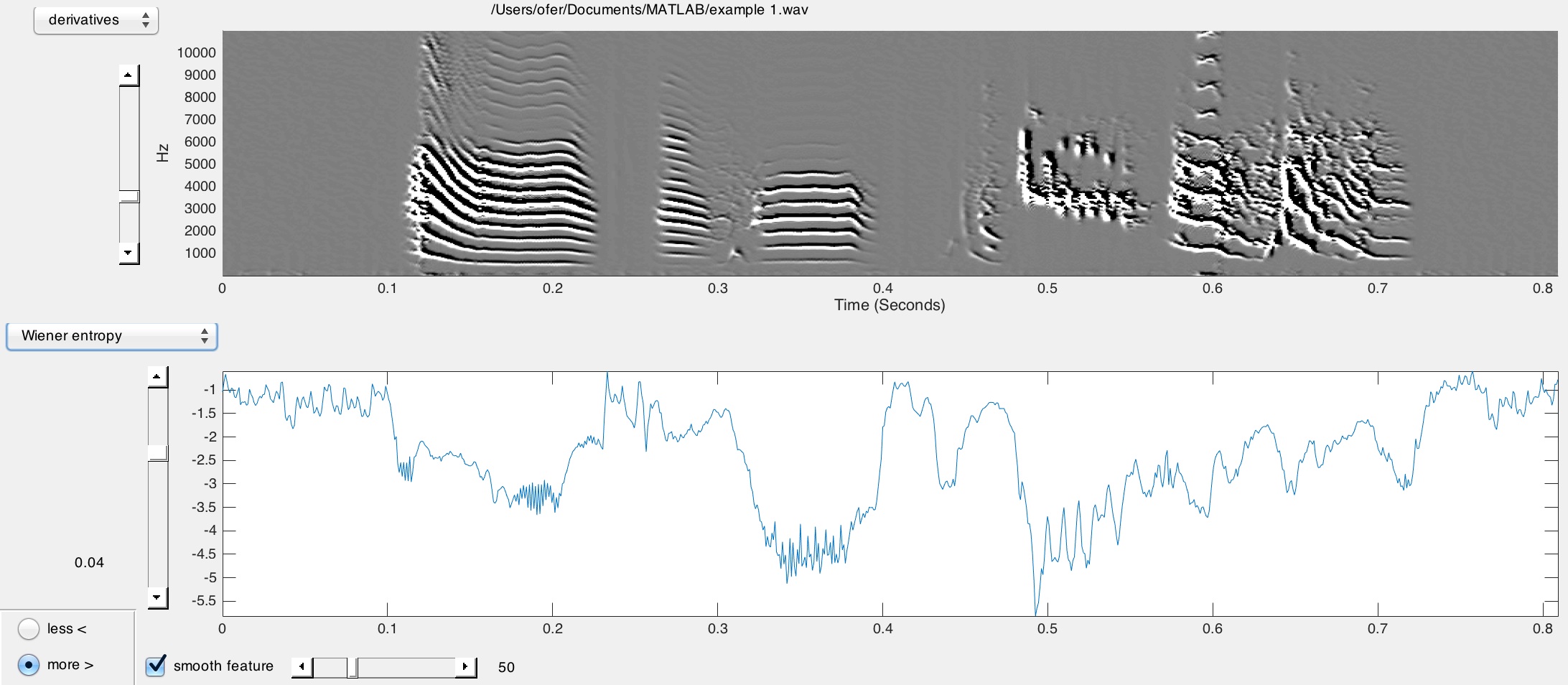Click the up arrow on the spectrogram slider
The image size is (1568, 685).
point(129,75)
